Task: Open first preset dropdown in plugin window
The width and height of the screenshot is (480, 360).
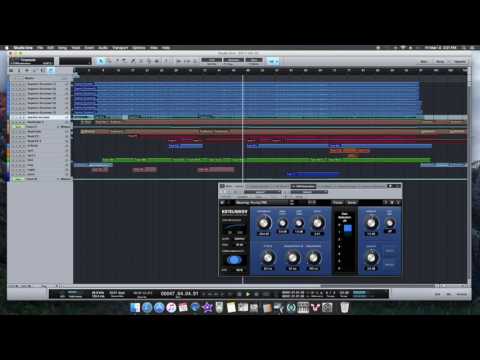Action: (263, 192)
